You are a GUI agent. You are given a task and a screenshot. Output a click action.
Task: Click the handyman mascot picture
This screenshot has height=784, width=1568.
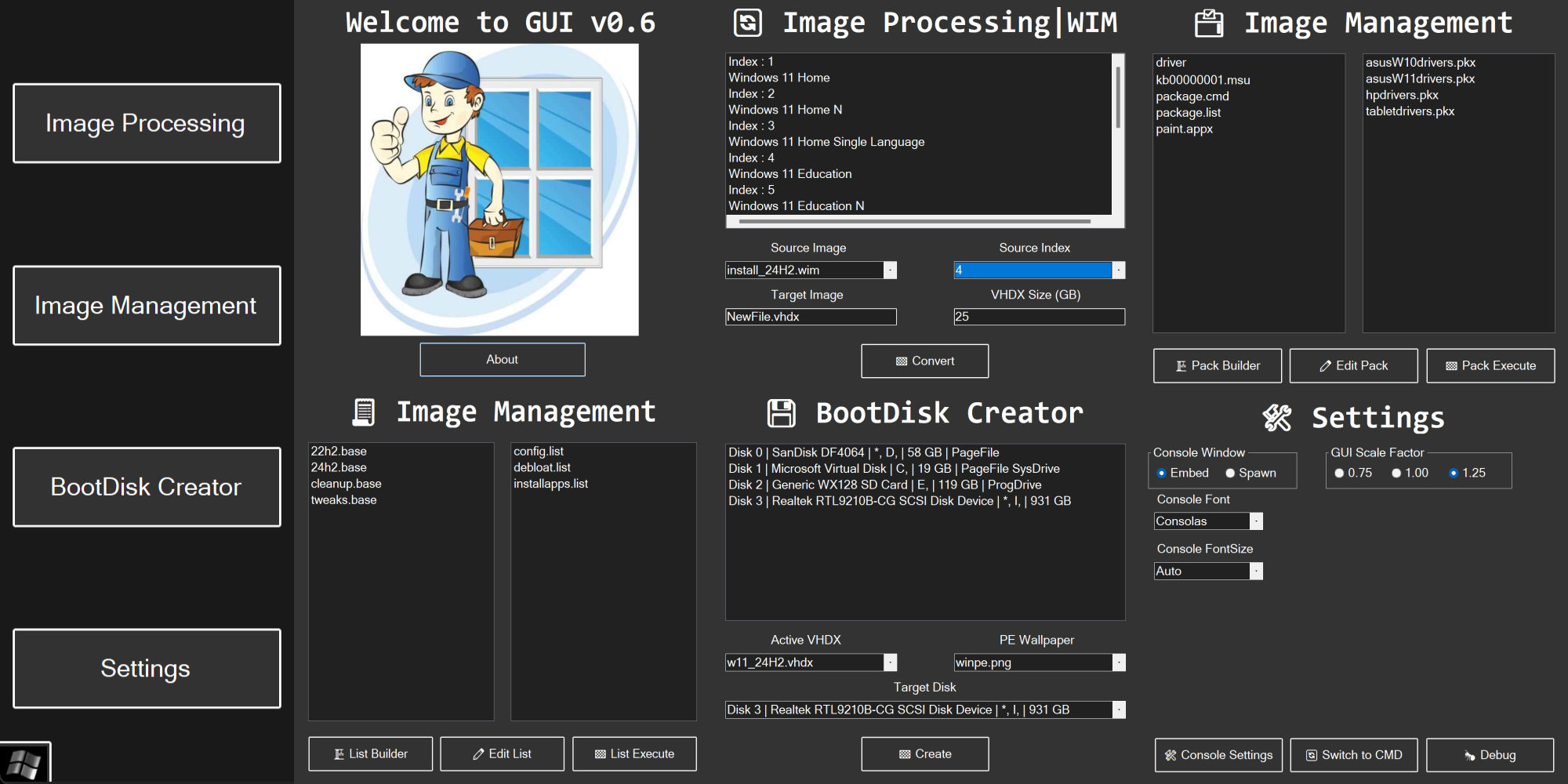click(x=499, y=190)
